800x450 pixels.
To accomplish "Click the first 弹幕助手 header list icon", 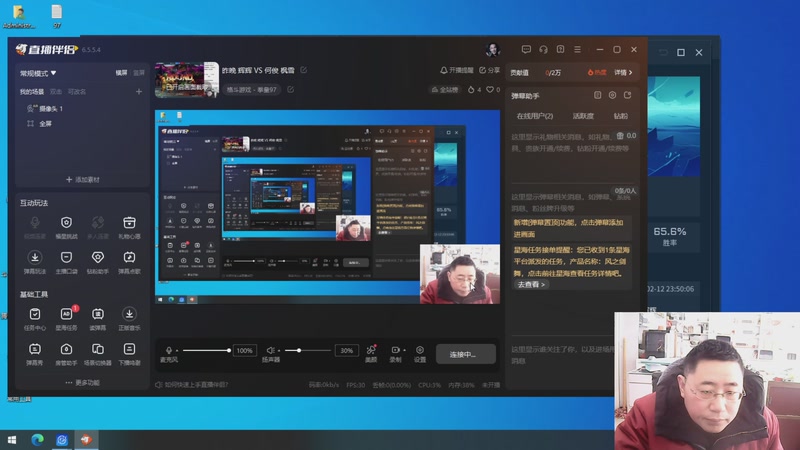I will [x=597, y=95].
